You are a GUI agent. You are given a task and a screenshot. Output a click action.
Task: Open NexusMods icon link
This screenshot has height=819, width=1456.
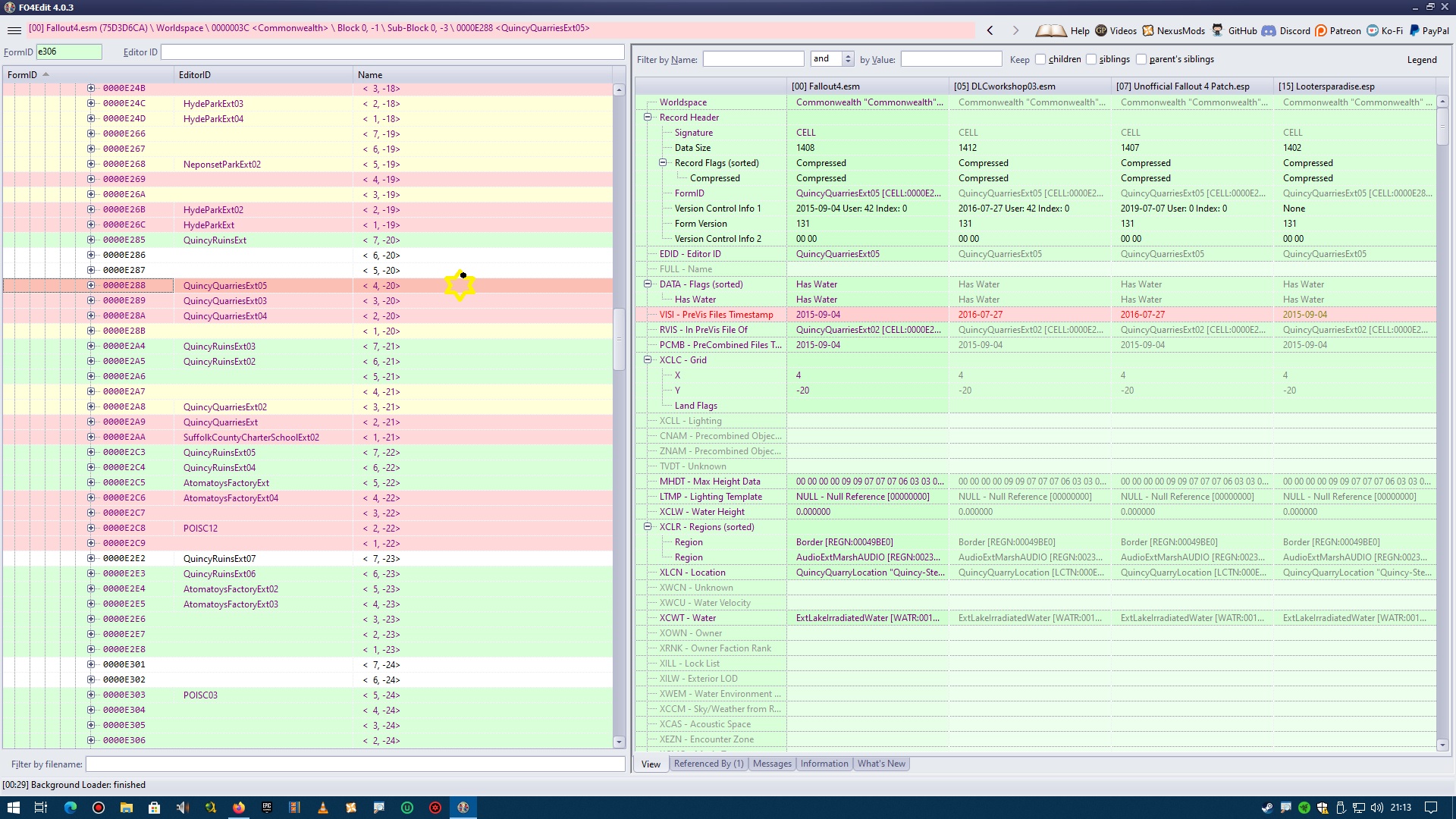click(1148, 30)
